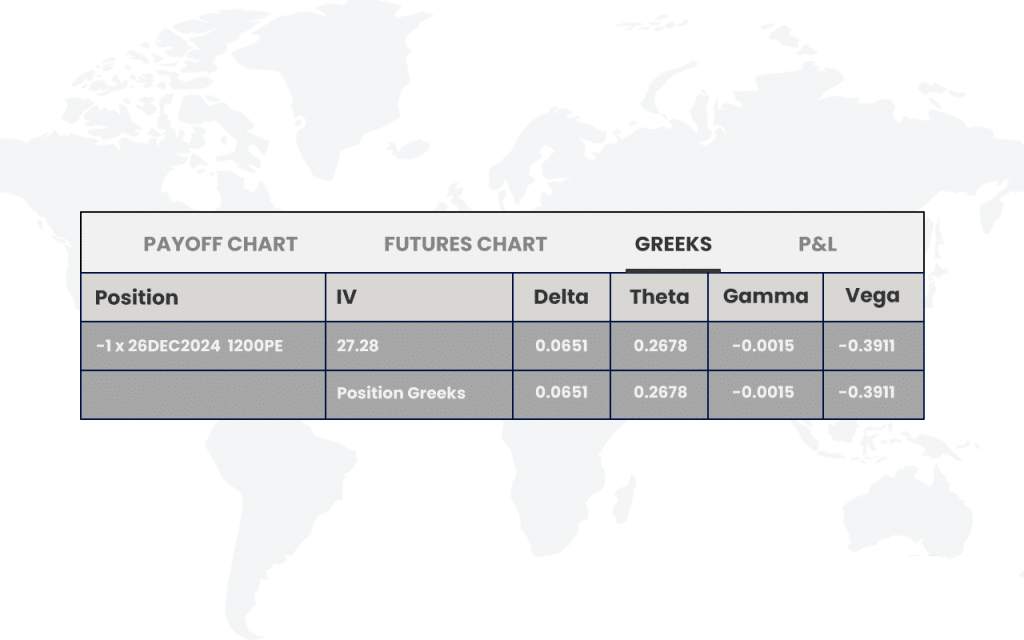1024x640 pixels.
Task: Click the IV column header
Action: point(345,297)
